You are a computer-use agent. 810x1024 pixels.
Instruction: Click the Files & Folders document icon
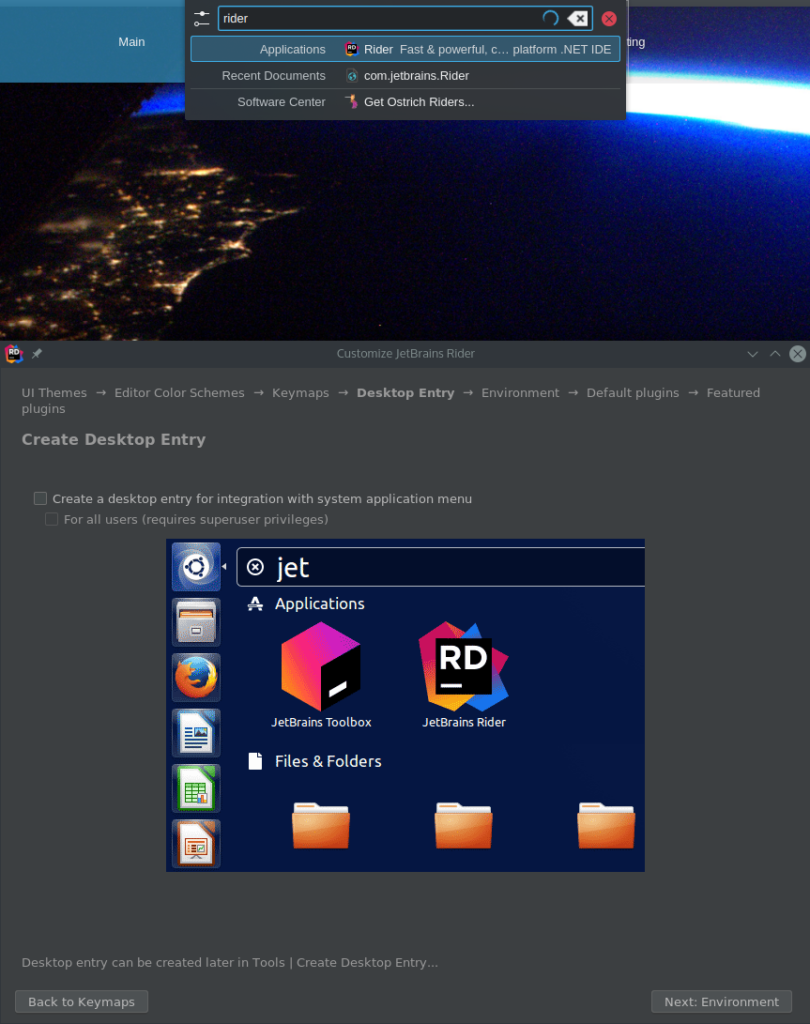255,761
